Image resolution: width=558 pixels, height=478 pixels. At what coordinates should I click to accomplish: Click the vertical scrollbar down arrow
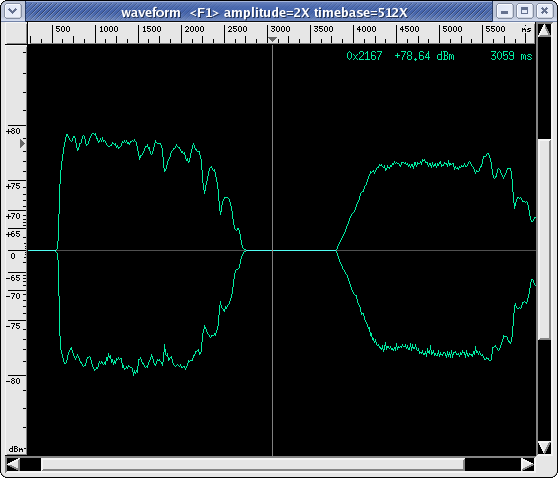pyautogui.click(x=544, y=447)
